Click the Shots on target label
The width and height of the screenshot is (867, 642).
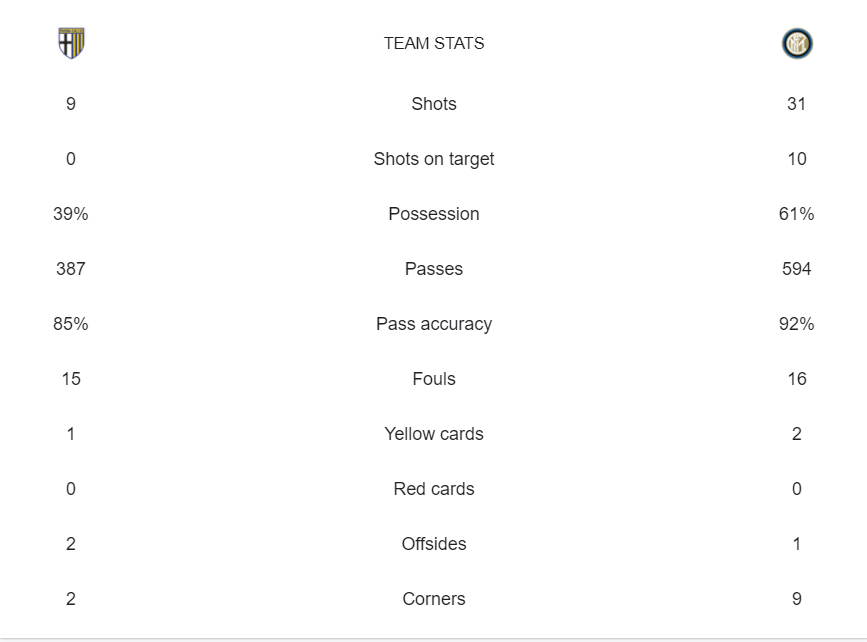434,159
